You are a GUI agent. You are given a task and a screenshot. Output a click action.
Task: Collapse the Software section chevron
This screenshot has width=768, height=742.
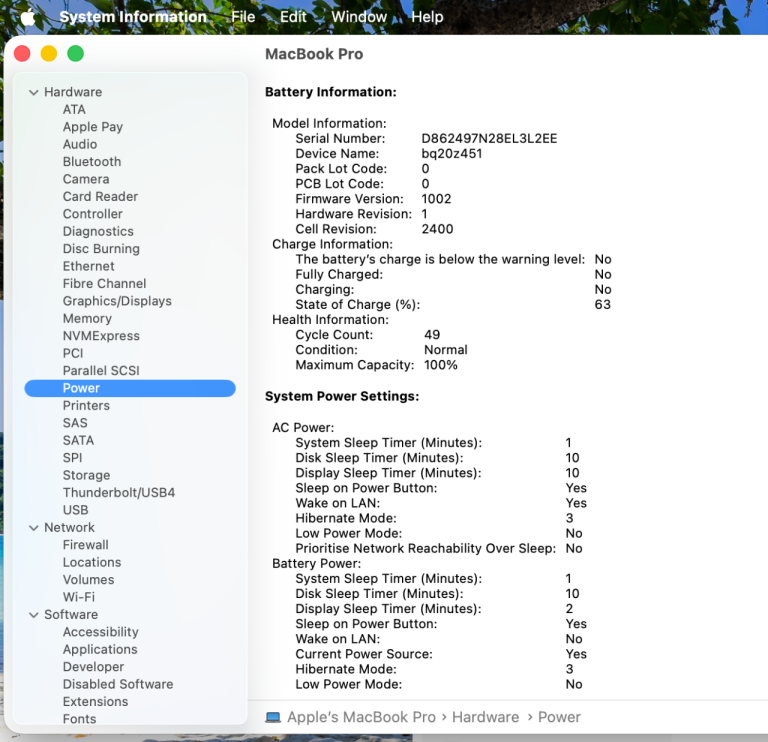tap(34, 615)
